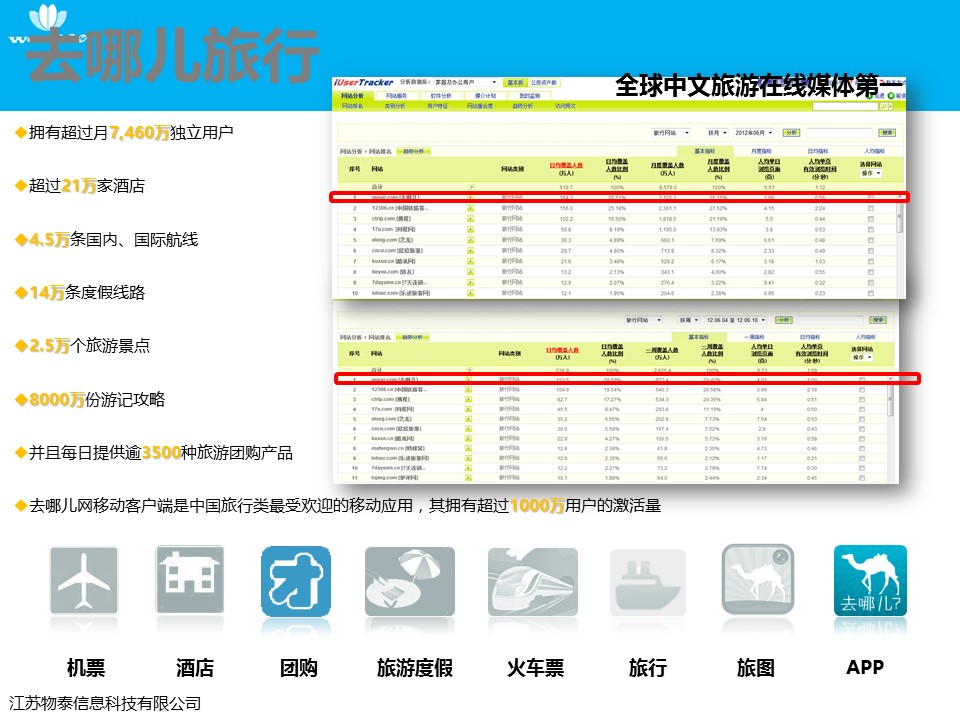The image size is (960, 720).
Task: Open trend chart icon for lotour.com in monthly table
Action: point(470,293)
